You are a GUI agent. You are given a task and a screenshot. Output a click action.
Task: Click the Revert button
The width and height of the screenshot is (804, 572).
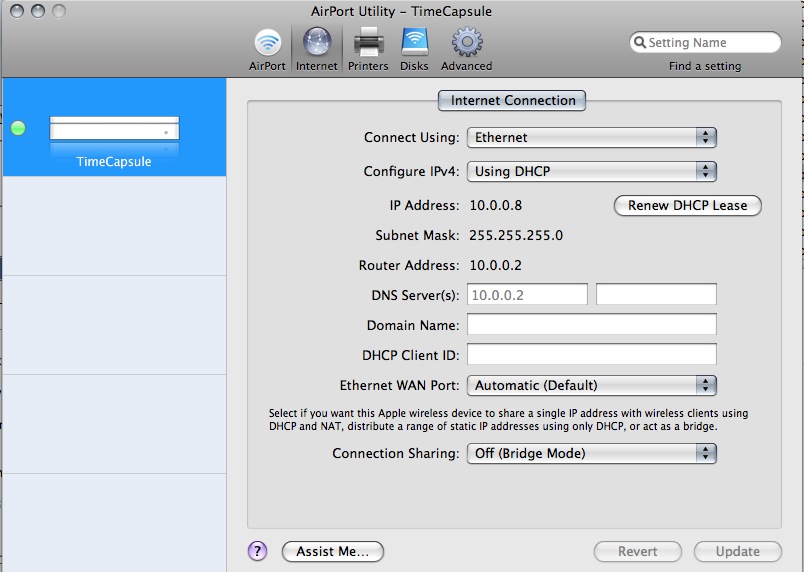638,551
